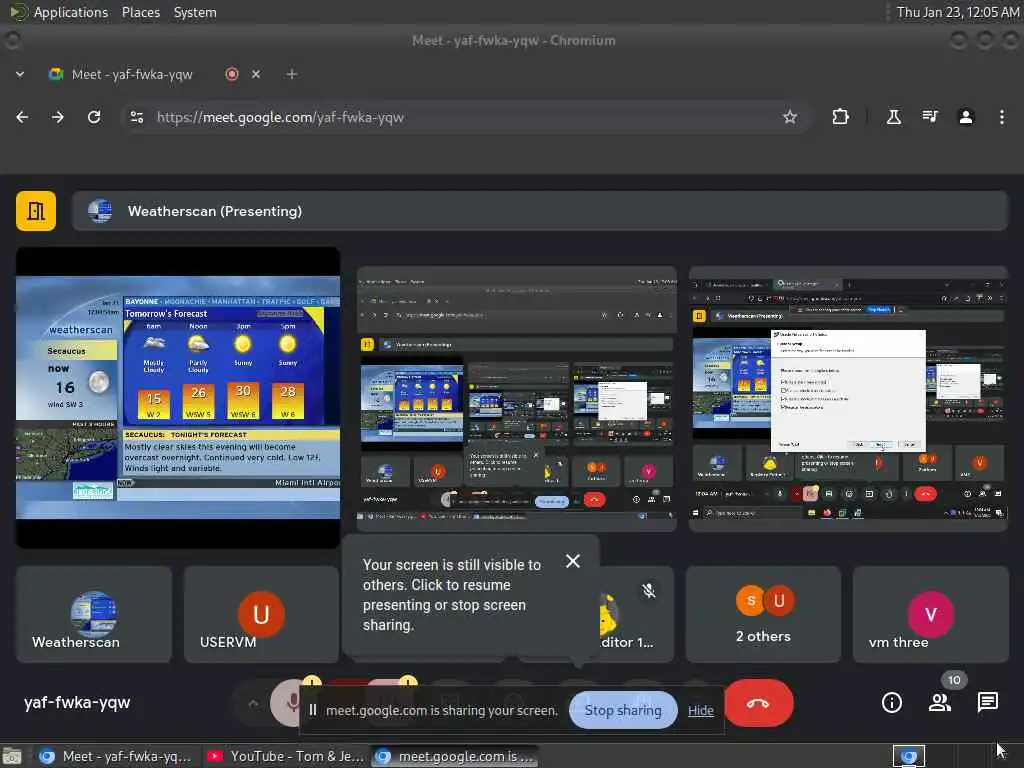
Task: Open Chrome Labs flask icon
Action: (893, 117)
